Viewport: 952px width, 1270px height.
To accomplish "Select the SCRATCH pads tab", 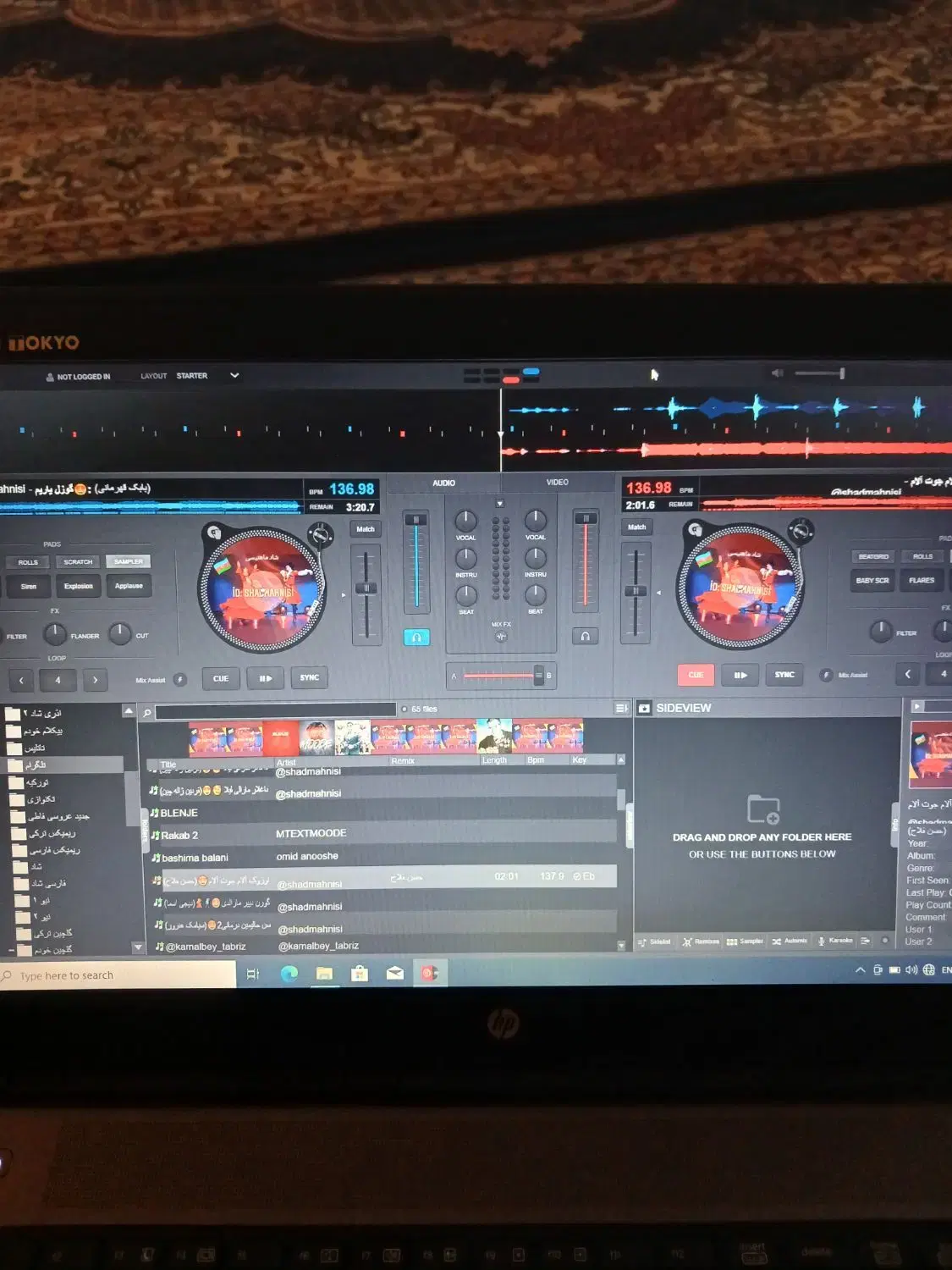I will point(78,562).
